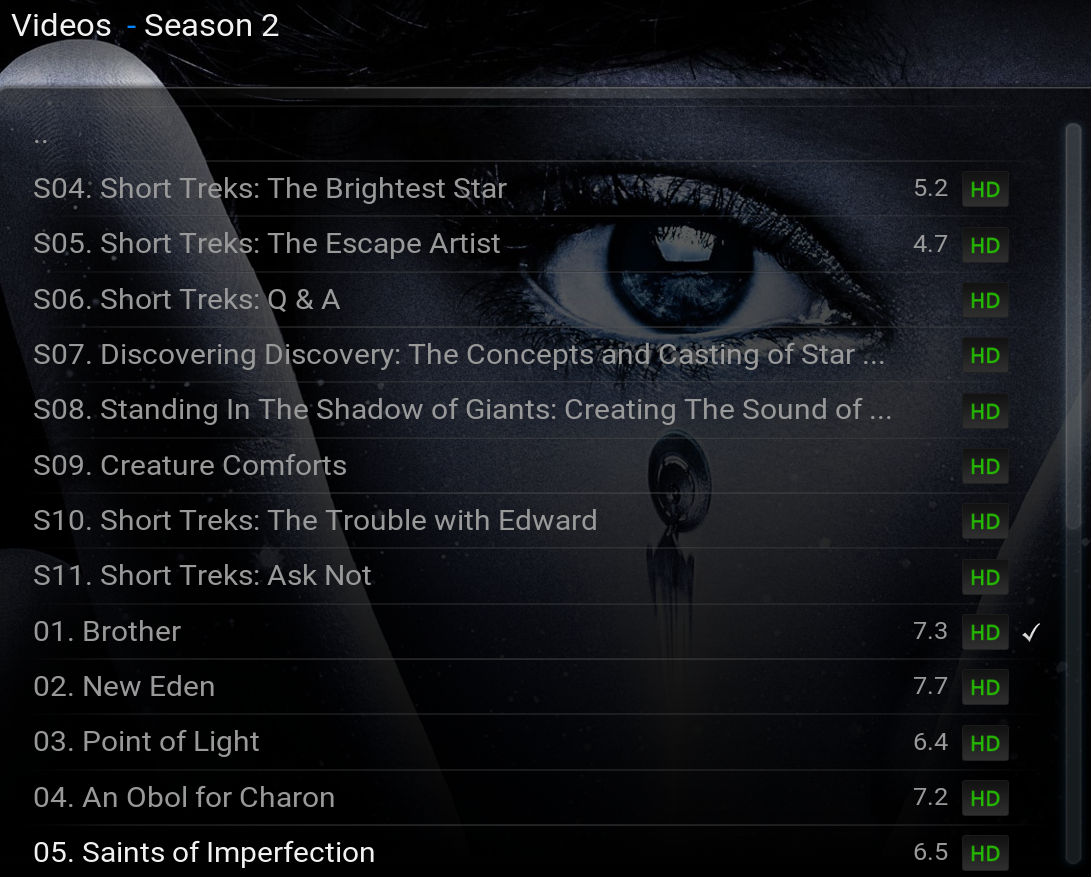Click the Season 2 header title
Screen dimensions: 1091x877
coord(212,26)
